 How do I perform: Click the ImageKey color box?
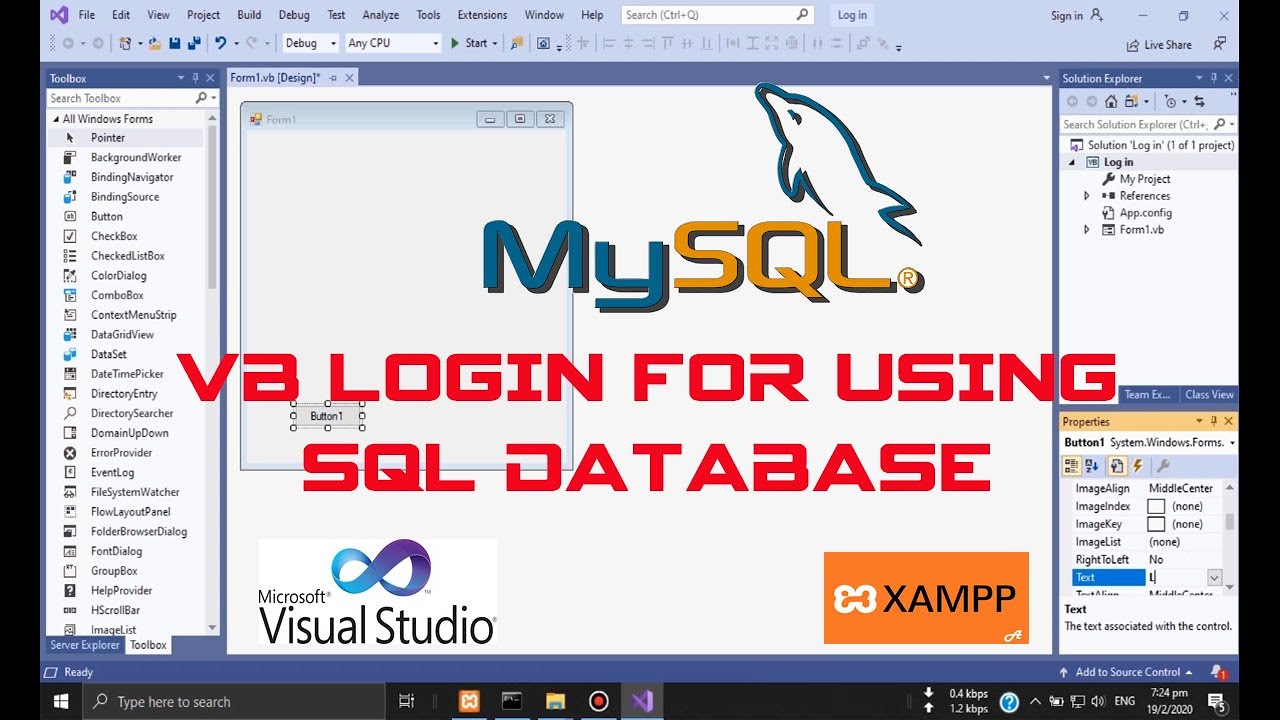[x=1156, y=524]
